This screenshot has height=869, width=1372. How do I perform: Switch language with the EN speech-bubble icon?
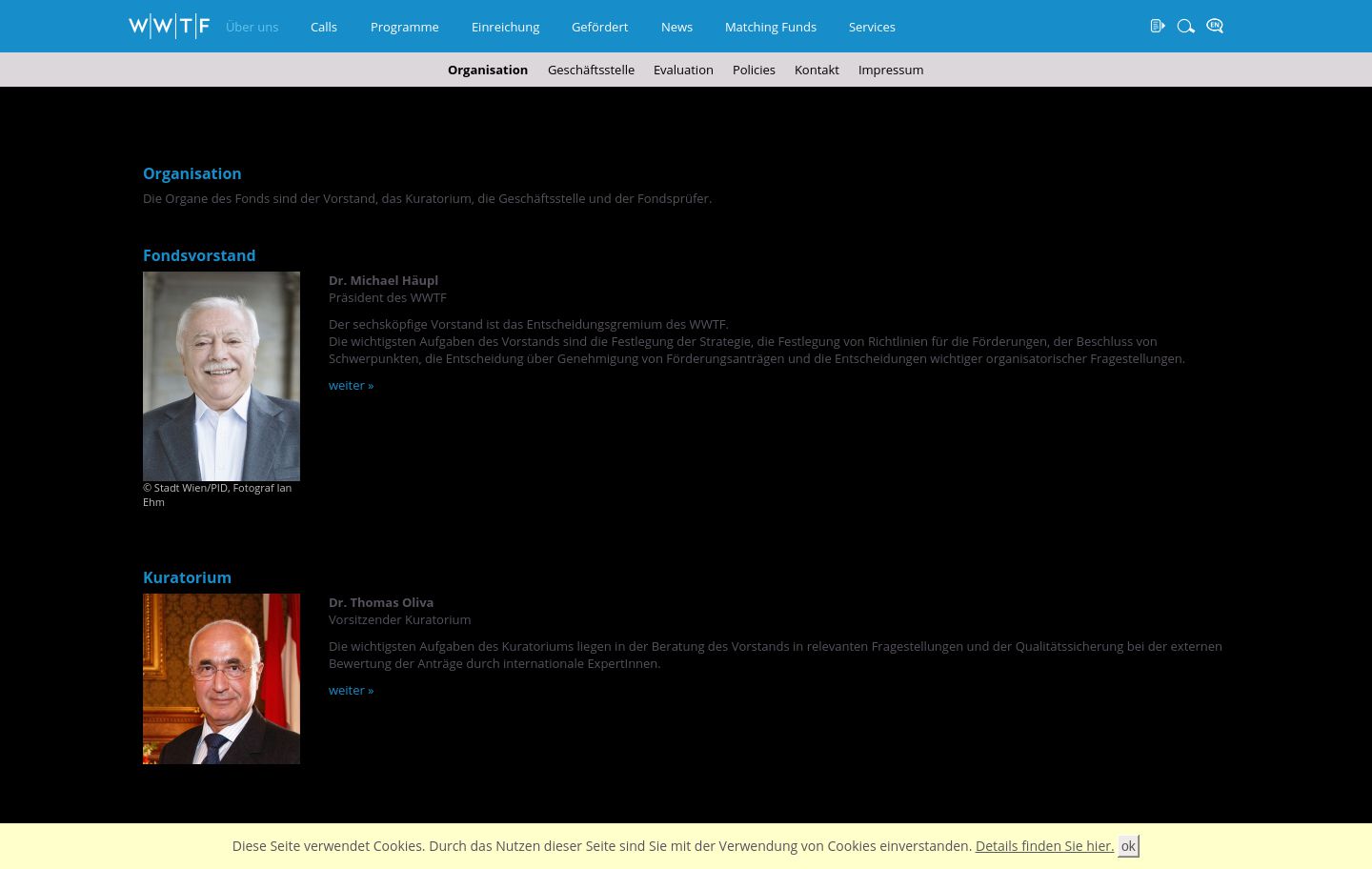(1215, 26)
